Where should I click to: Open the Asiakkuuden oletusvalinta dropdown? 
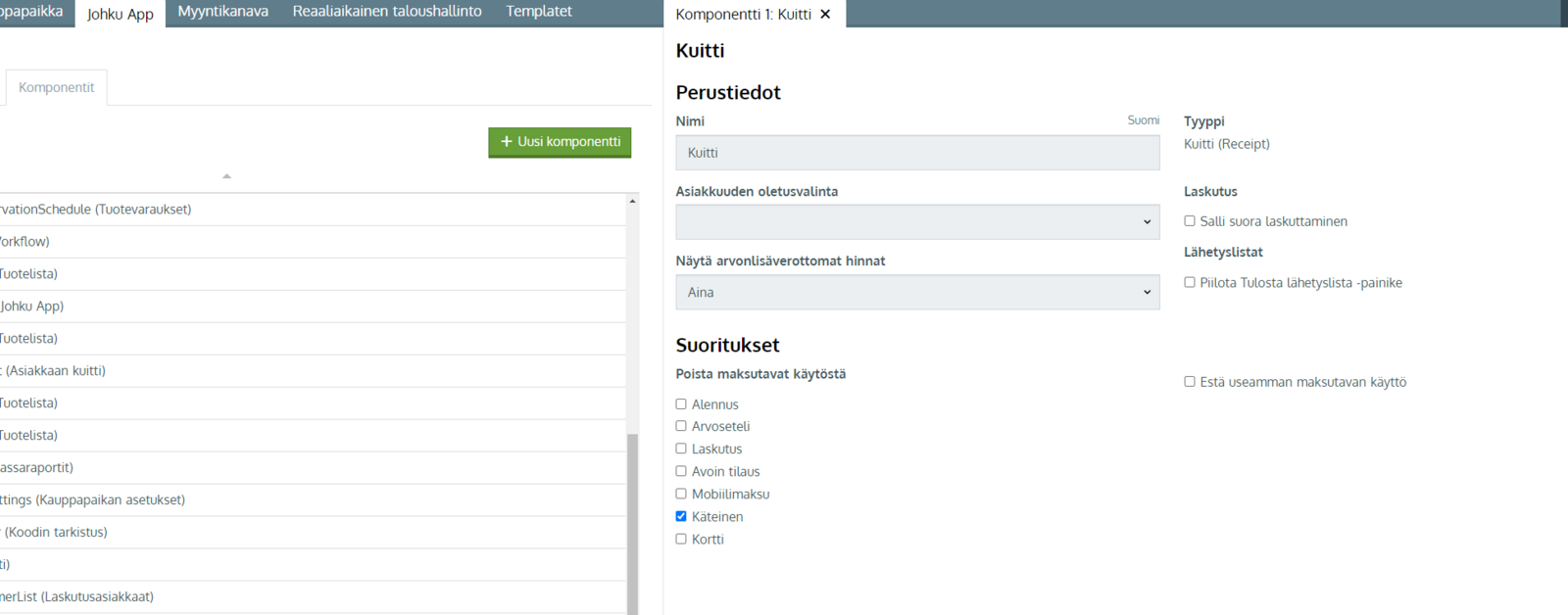click(916, 222)
